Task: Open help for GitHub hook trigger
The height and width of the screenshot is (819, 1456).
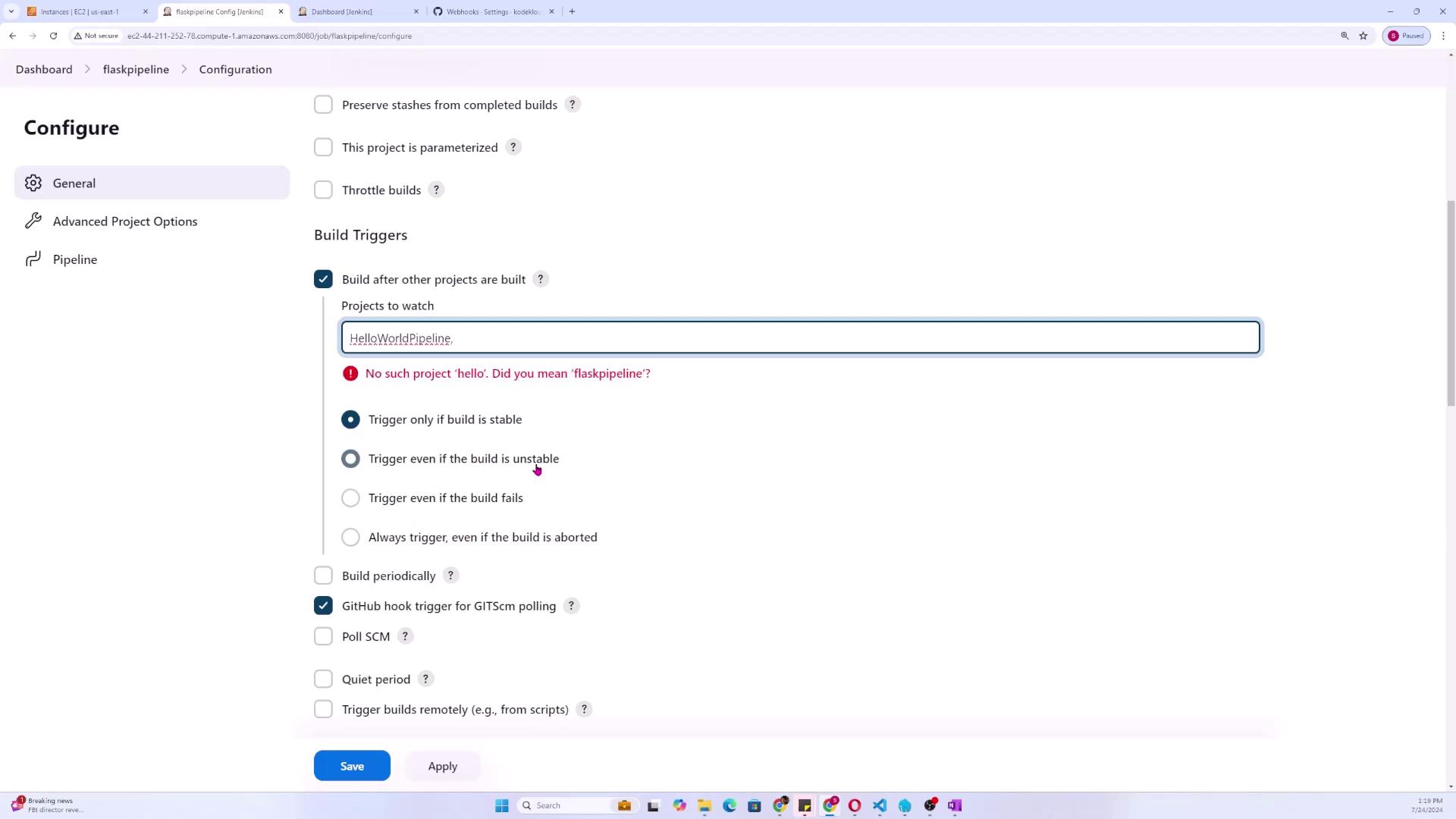Action: pos(571,606)
